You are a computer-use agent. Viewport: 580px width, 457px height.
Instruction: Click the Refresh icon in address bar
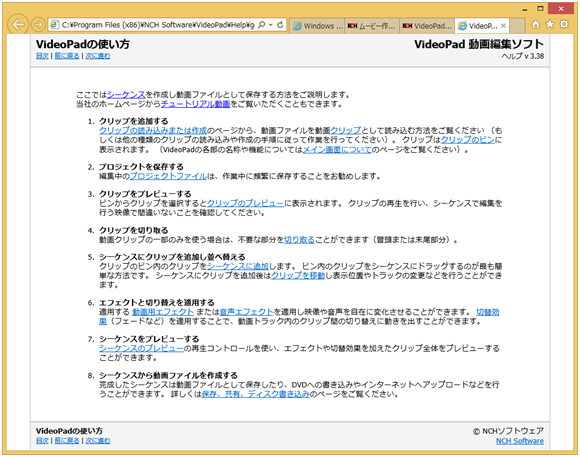(x=280, y=25)
